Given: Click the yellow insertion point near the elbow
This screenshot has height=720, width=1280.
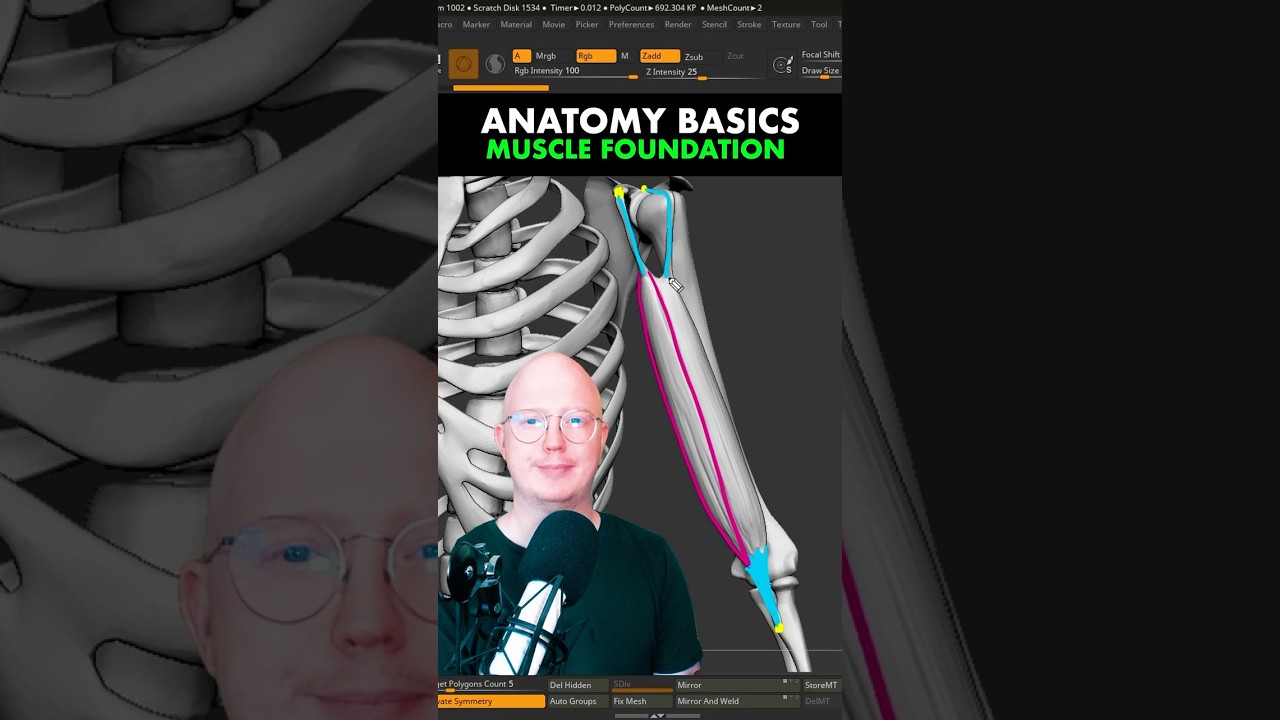Looking at the screenshot, I should pyautogui.click(x=779, y=628).
